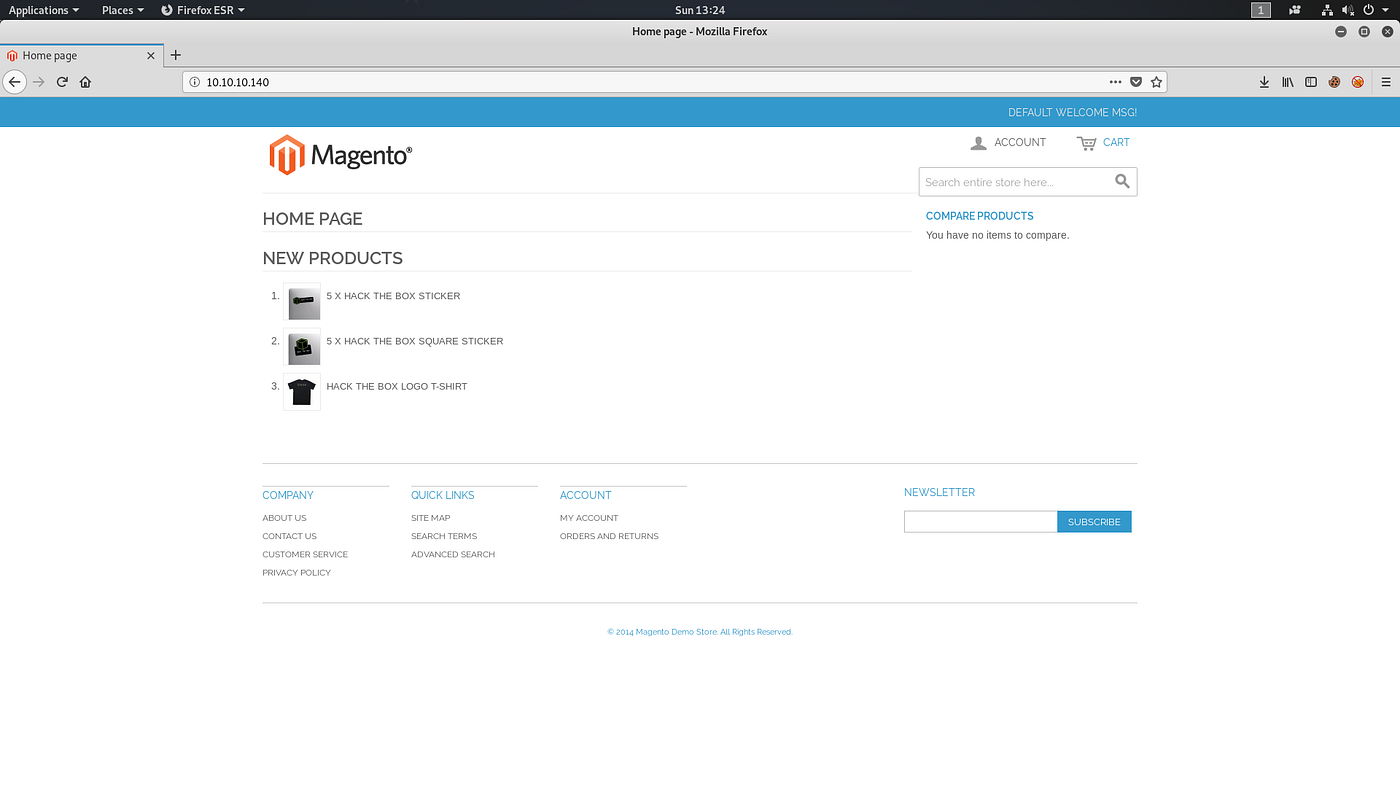
Task: Open Orders and Returns link
Action: point(609,536)
